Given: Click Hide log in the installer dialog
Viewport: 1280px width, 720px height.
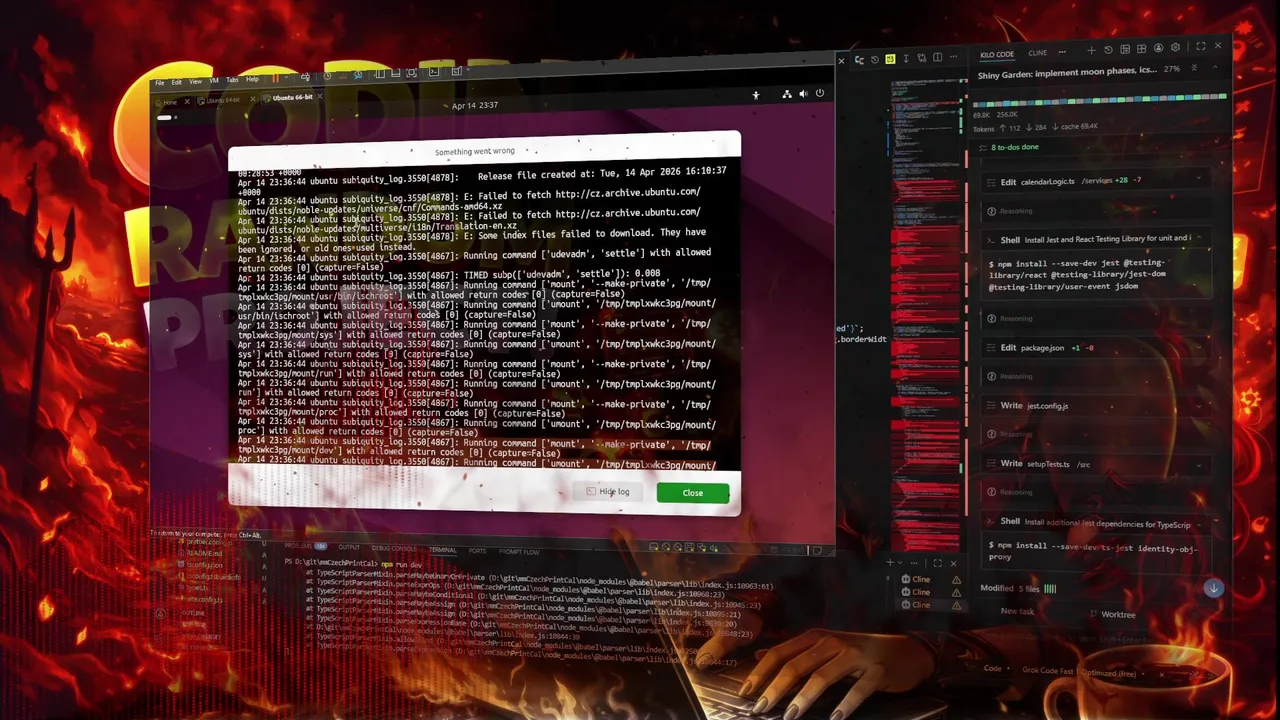Looking at the screenshot, I should click(x=609, y=492).
